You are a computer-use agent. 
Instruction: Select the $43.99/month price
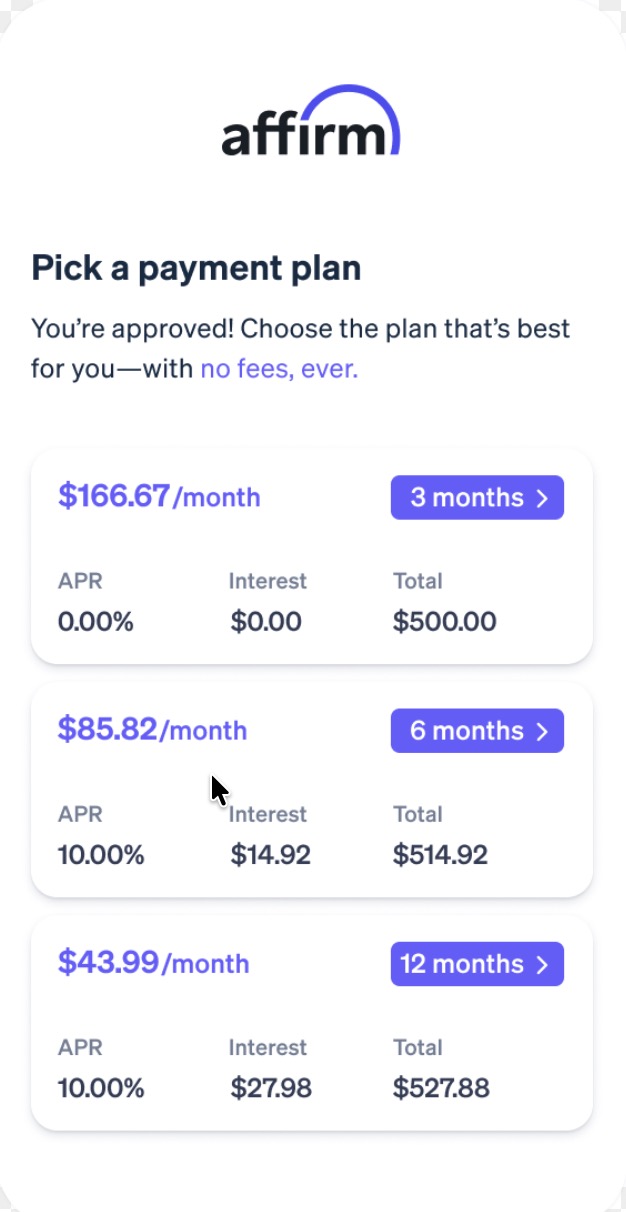(153, 962)
